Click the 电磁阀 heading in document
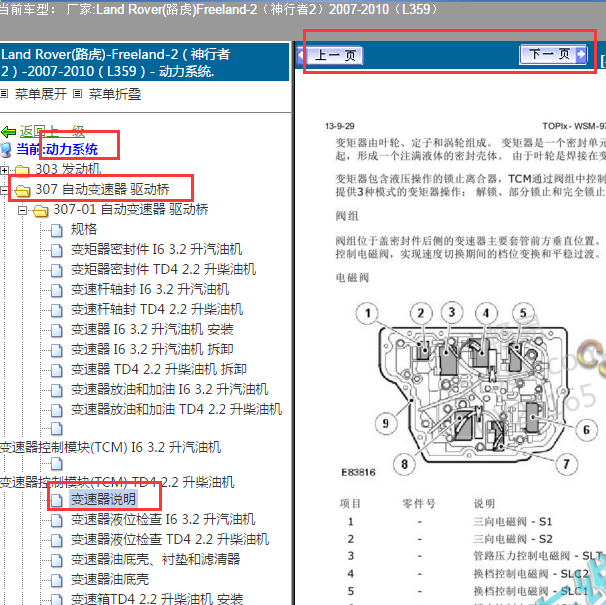The width and height of the screenshot is (606, 605). 352,278
